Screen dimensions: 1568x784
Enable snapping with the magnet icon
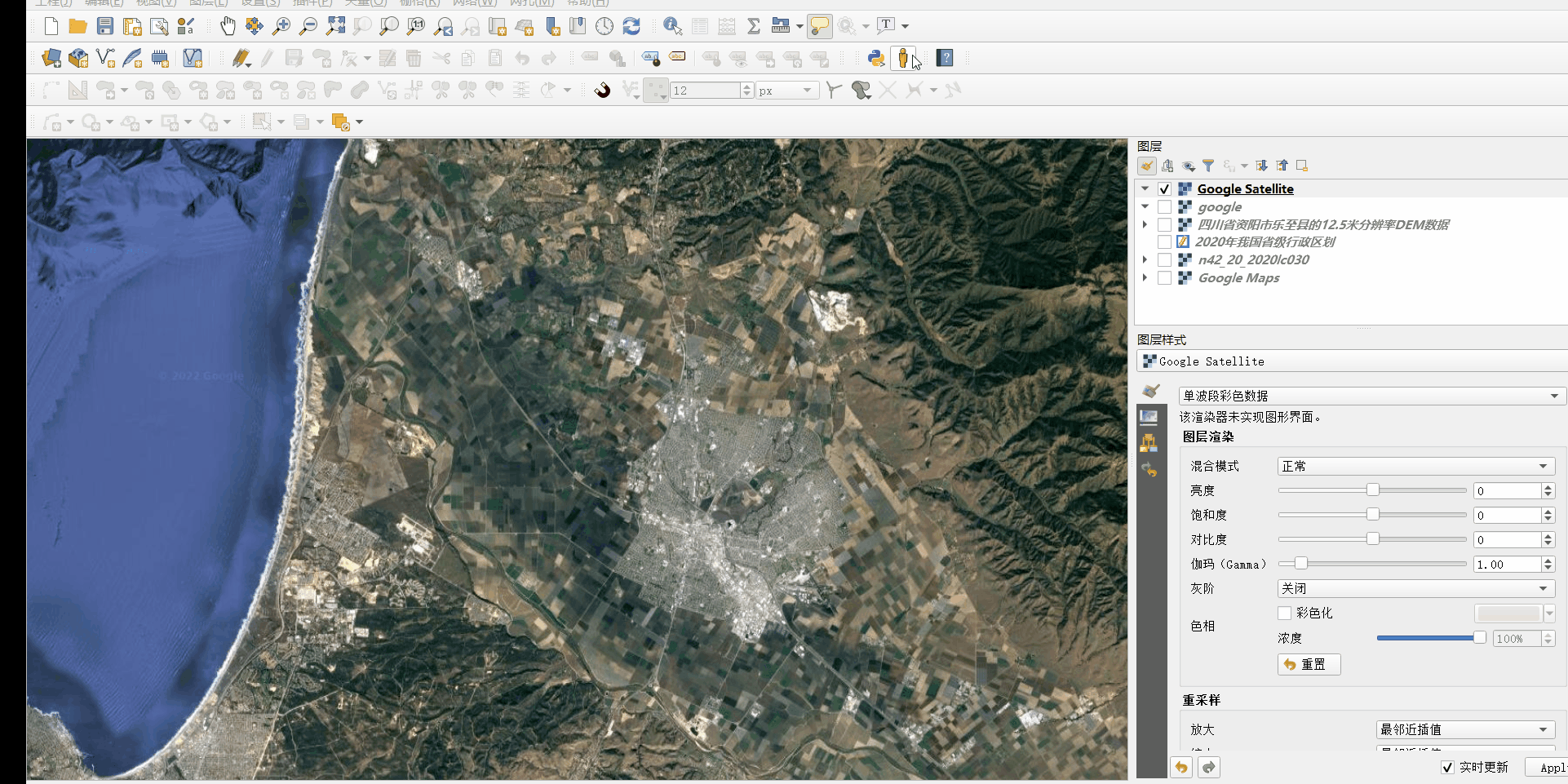pos(603,90)
